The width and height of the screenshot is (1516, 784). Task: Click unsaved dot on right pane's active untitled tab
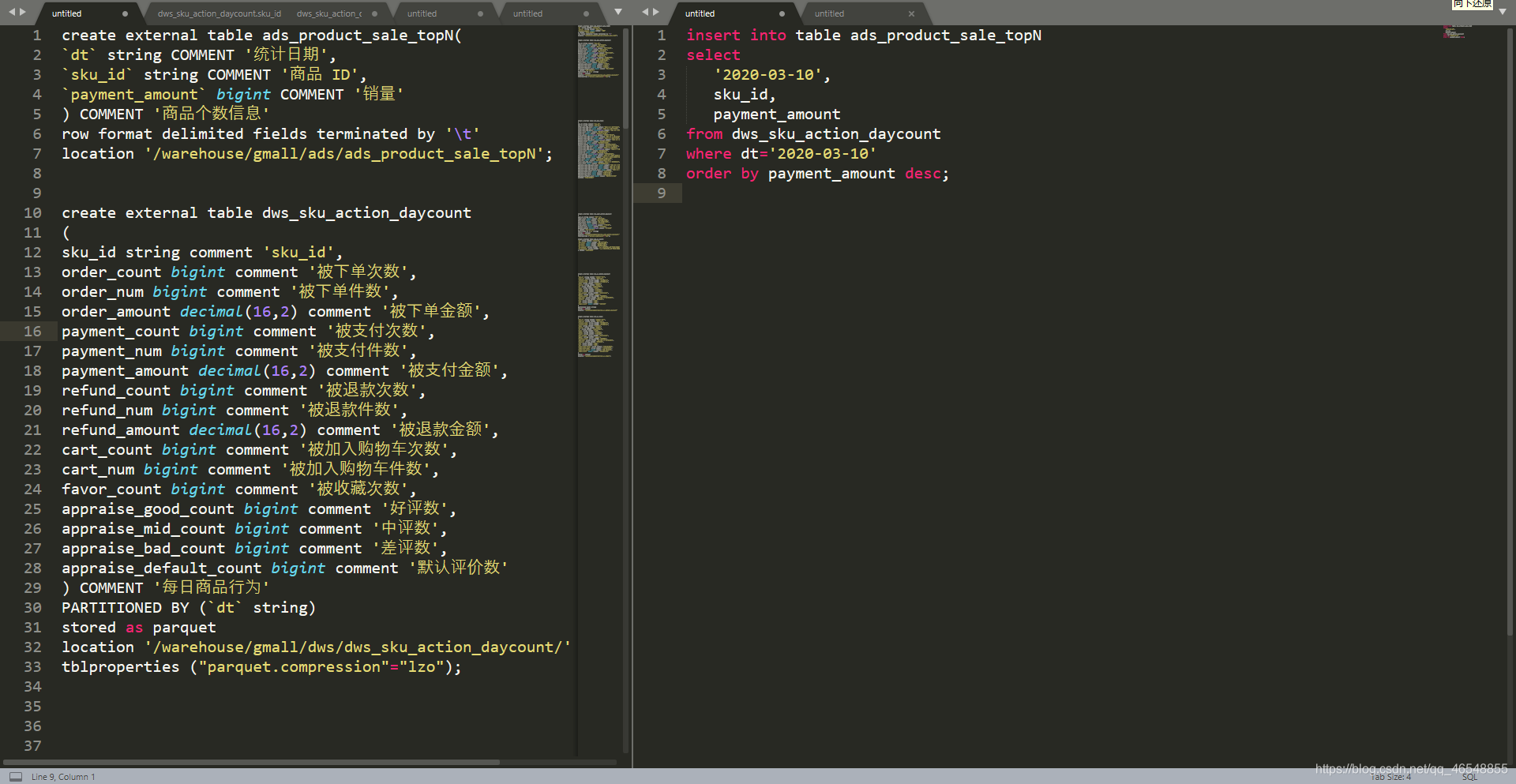782,13
